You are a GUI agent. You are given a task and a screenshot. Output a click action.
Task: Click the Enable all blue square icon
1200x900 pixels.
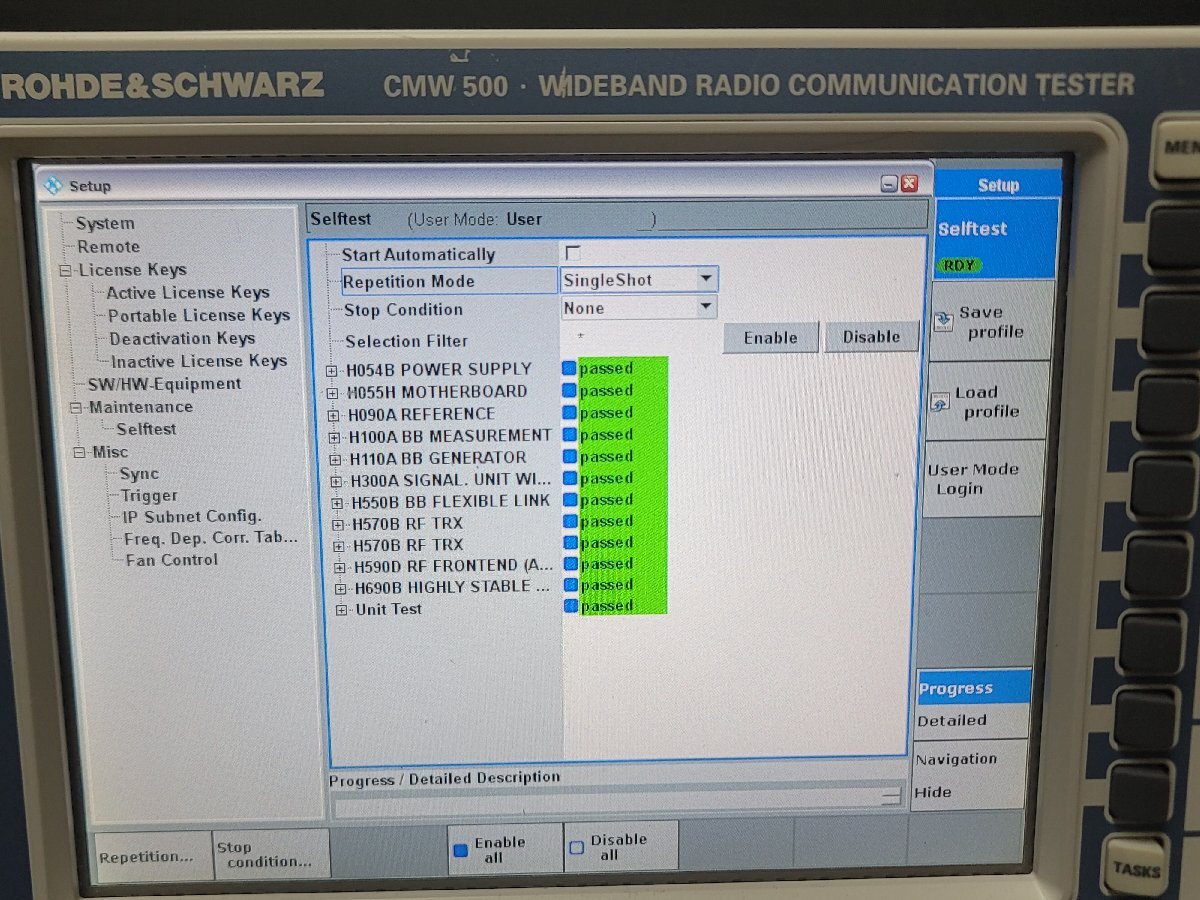coord(461,850)
